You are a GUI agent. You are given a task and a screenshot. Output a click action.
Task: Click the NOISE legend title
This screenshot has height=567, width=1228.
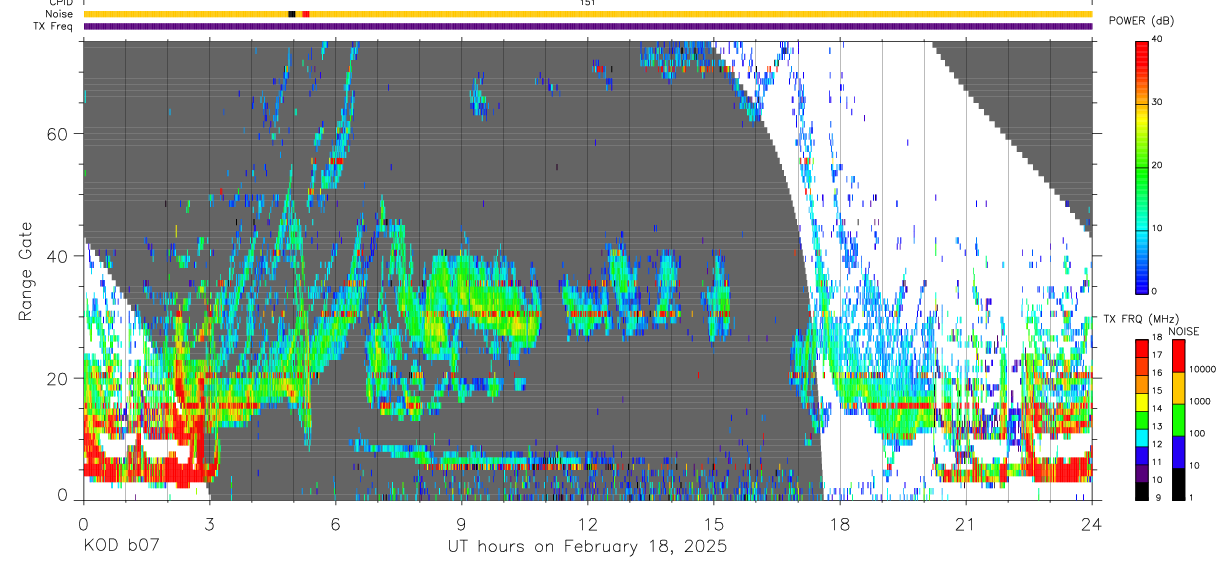(1184, 331)
